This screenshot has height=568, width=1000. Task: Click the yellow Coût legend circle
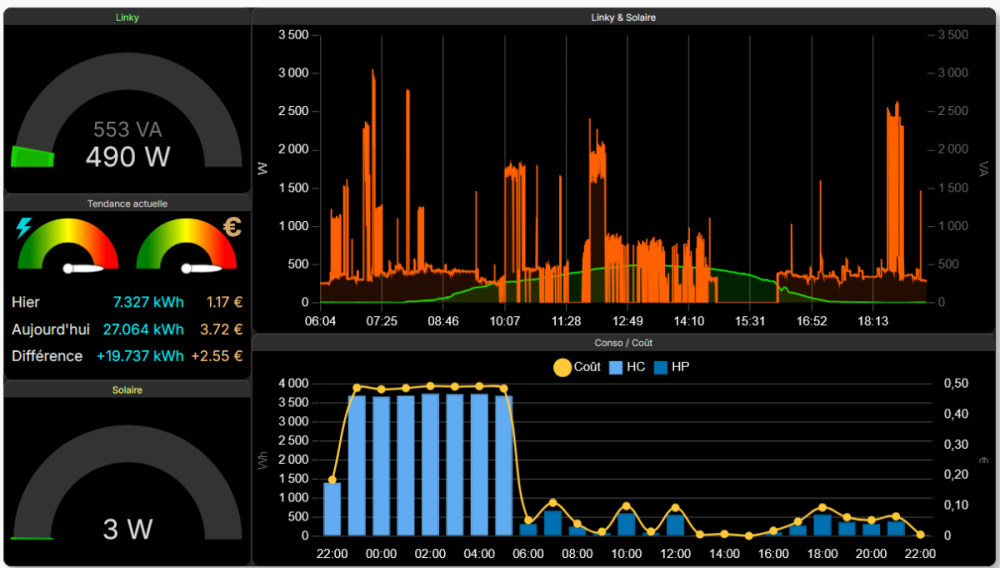pos(562,367)
